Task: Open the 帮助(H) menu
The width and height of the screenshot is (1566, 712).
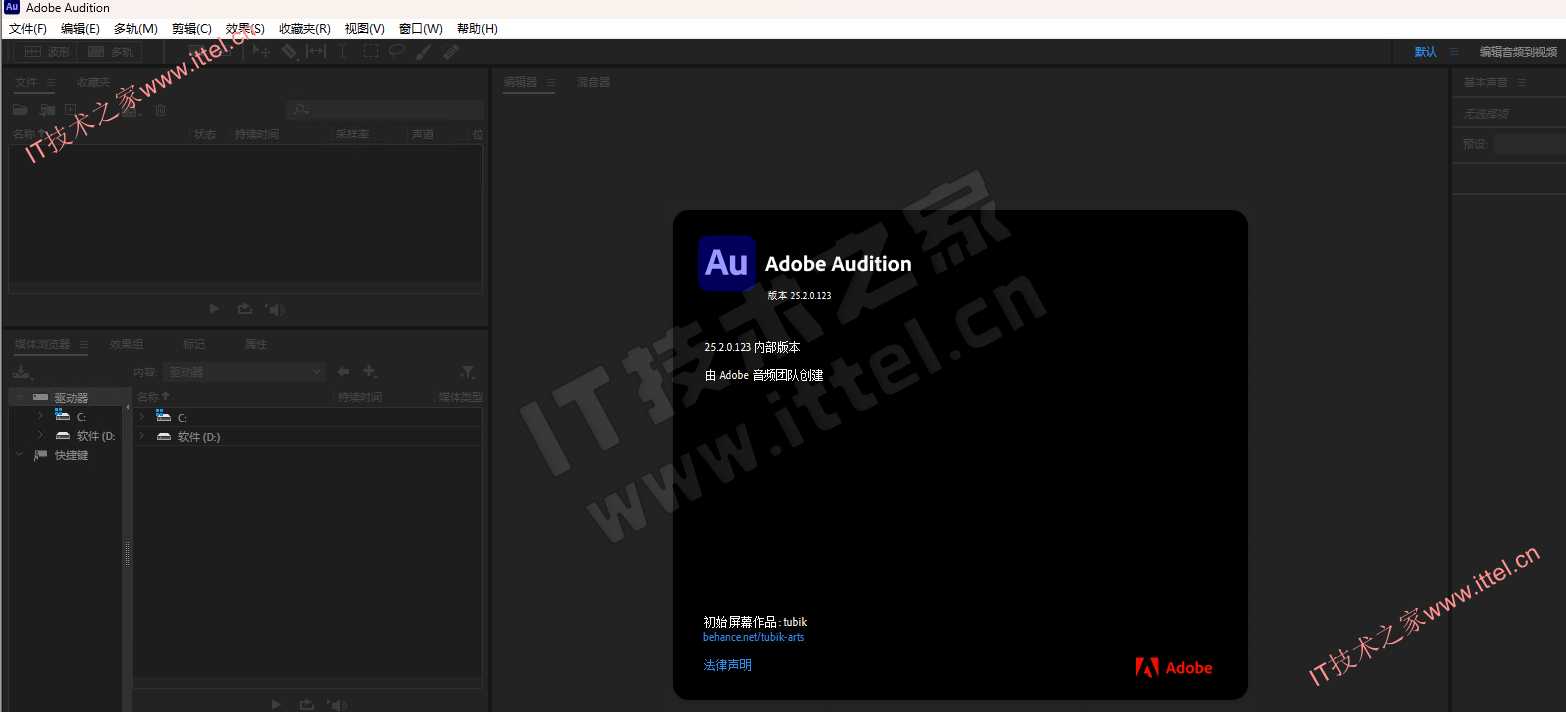Action: click(x=477, y=29)
